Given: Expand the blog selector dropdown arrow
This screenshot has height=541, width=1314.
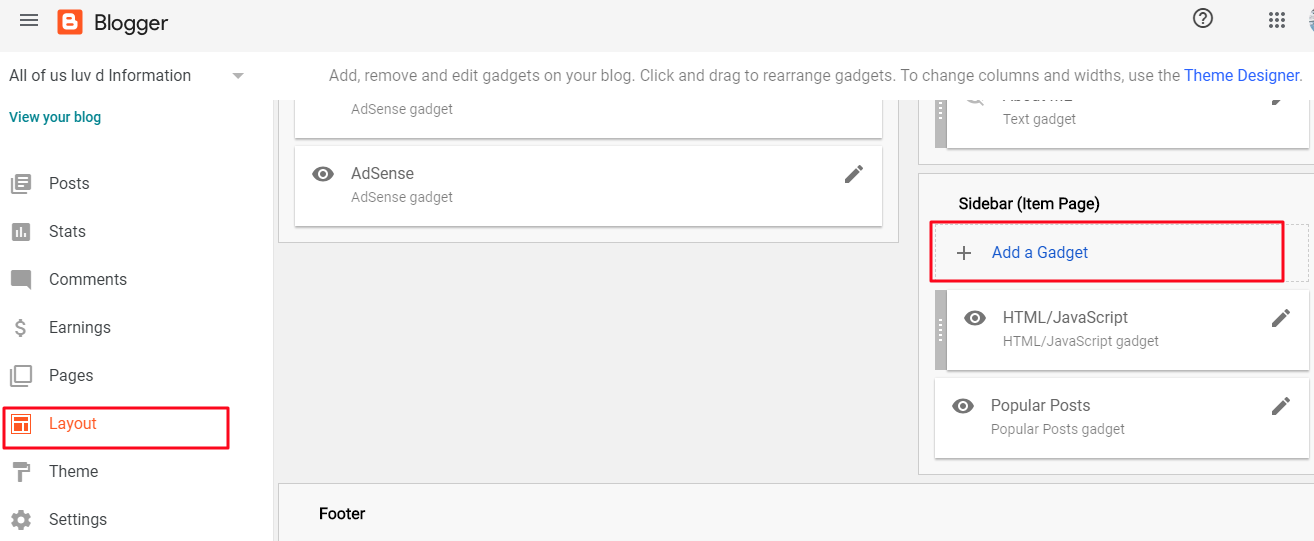Looking at the screenshot, I should click(x=238, y=76).
